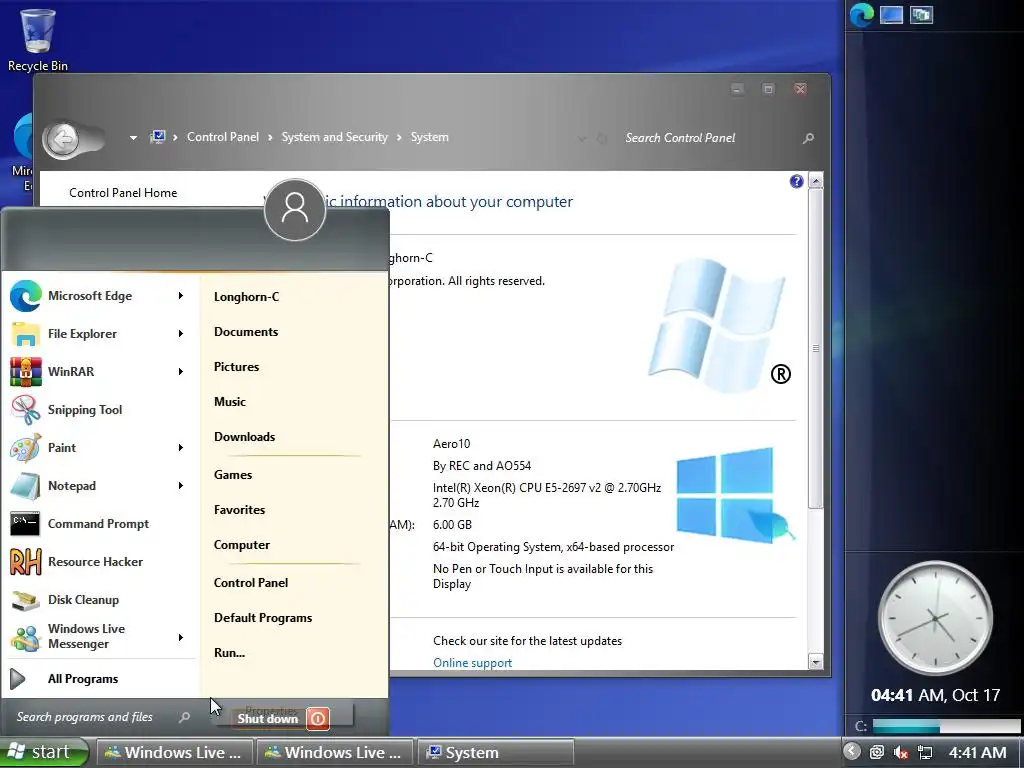This screenshot has width=1024, height=768.
Task: Click the System window scroll down arrow
Action: pyautogui.click(x=816, y=662)
